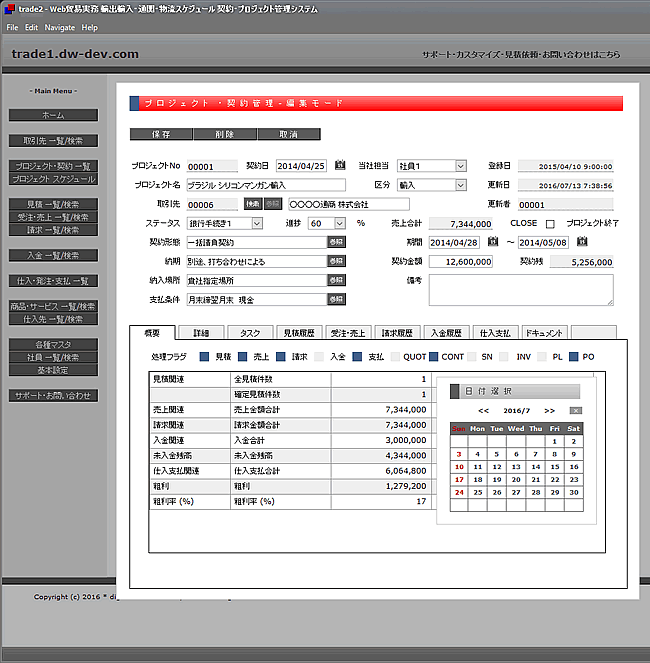Switch to the 仕入支払 tab

click(495, 333)
